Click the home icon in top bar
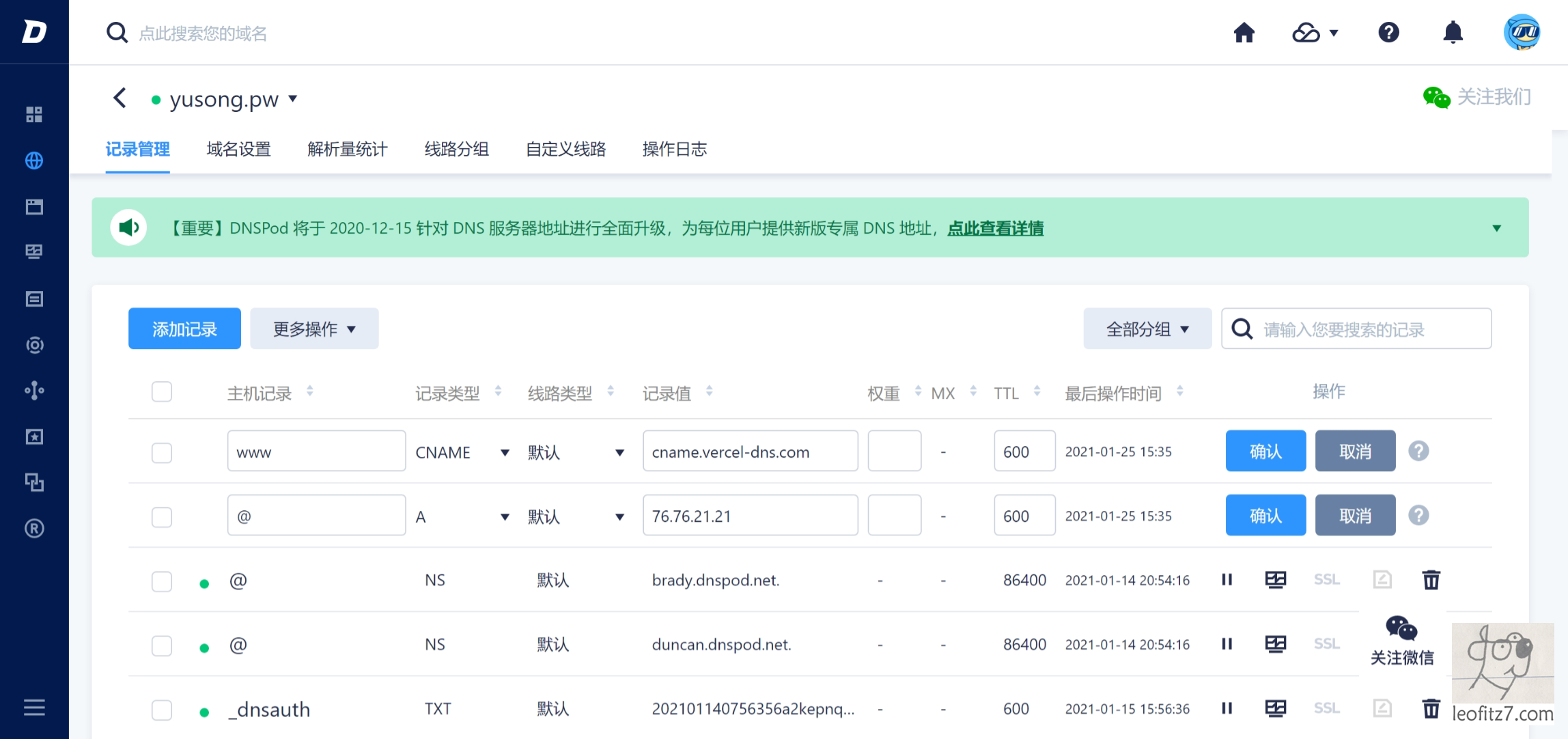 [x=1244, y=32]
